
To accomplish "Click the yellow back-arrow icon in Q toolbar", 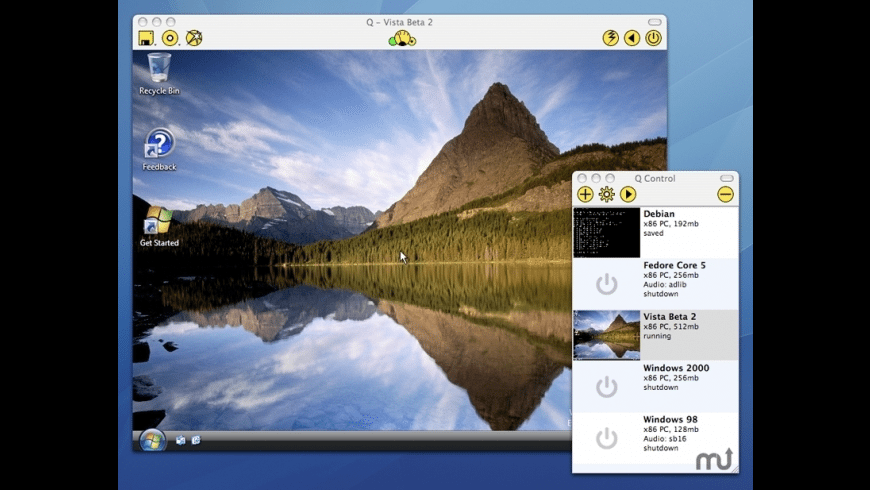I will [x=632, y=38].
